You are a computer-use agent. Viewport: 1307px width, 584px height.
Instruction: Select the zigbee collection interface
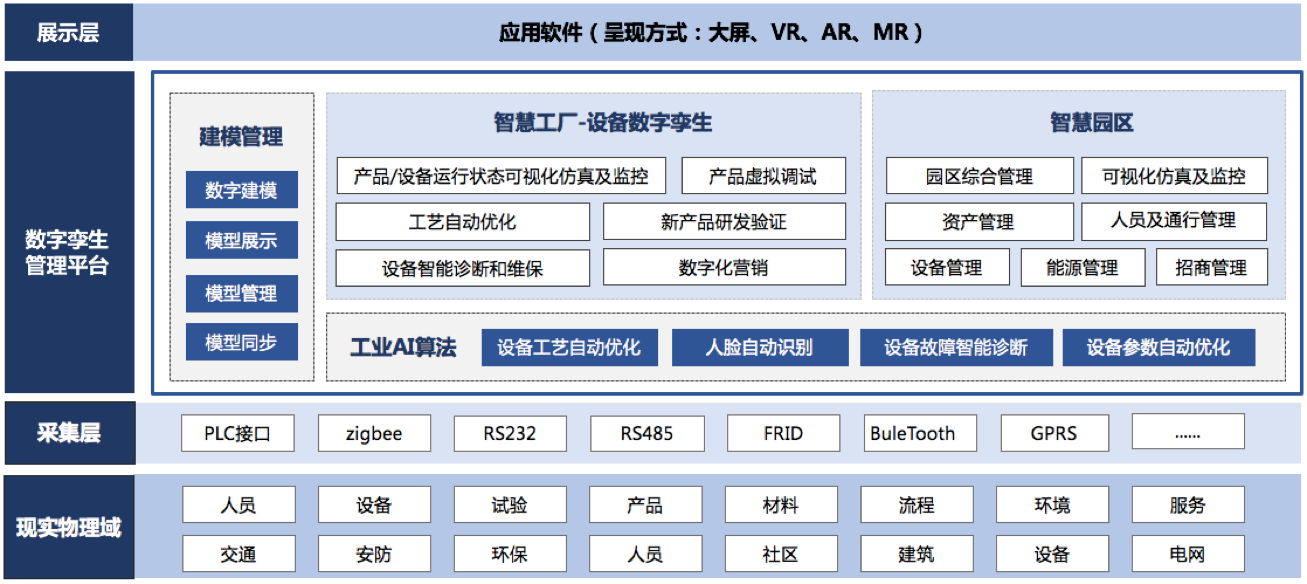[x=374, y=434]
